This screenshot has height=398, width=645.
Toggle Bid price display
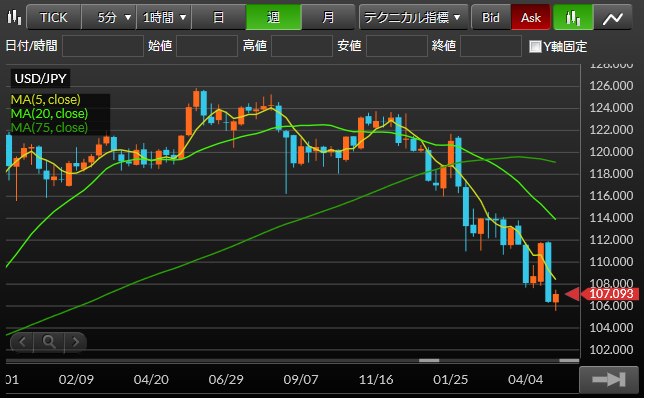(491, 17)
